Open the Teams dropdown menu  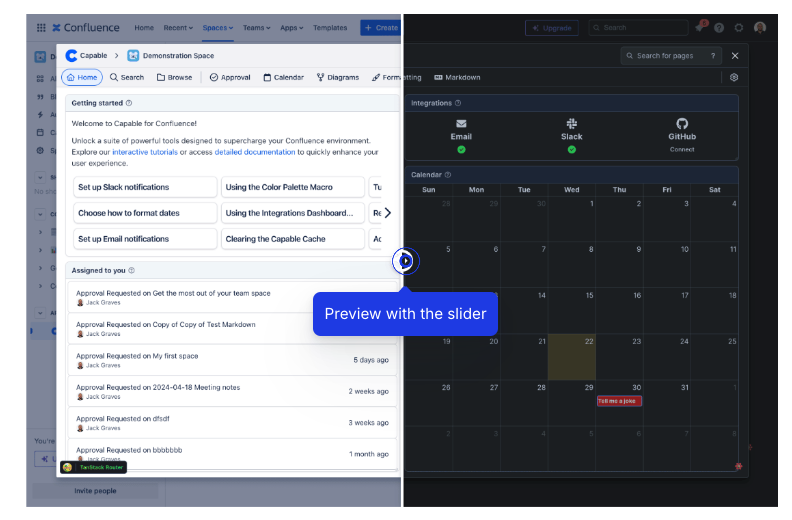(256, 28)
